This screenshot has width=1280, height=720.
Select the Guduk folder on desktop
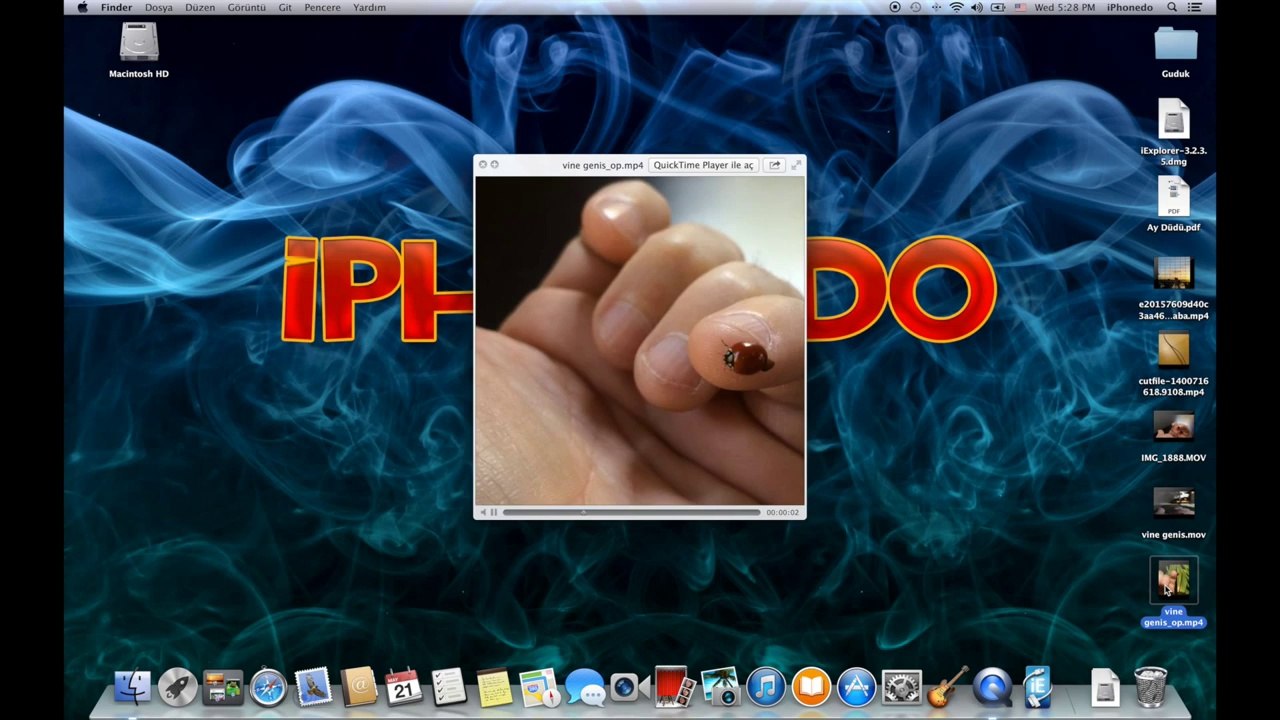coord(1175,43)
